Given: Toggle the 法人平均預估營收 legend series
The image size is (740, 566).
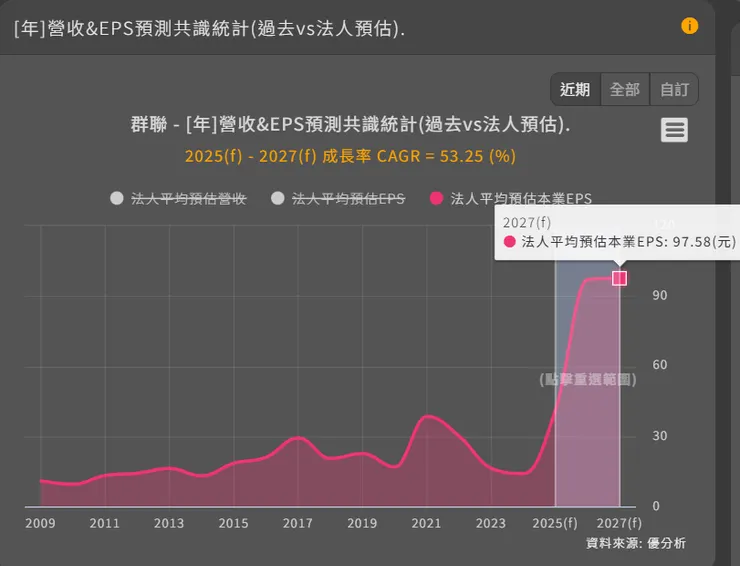Looking at the screenshot, I should [178, 199].
